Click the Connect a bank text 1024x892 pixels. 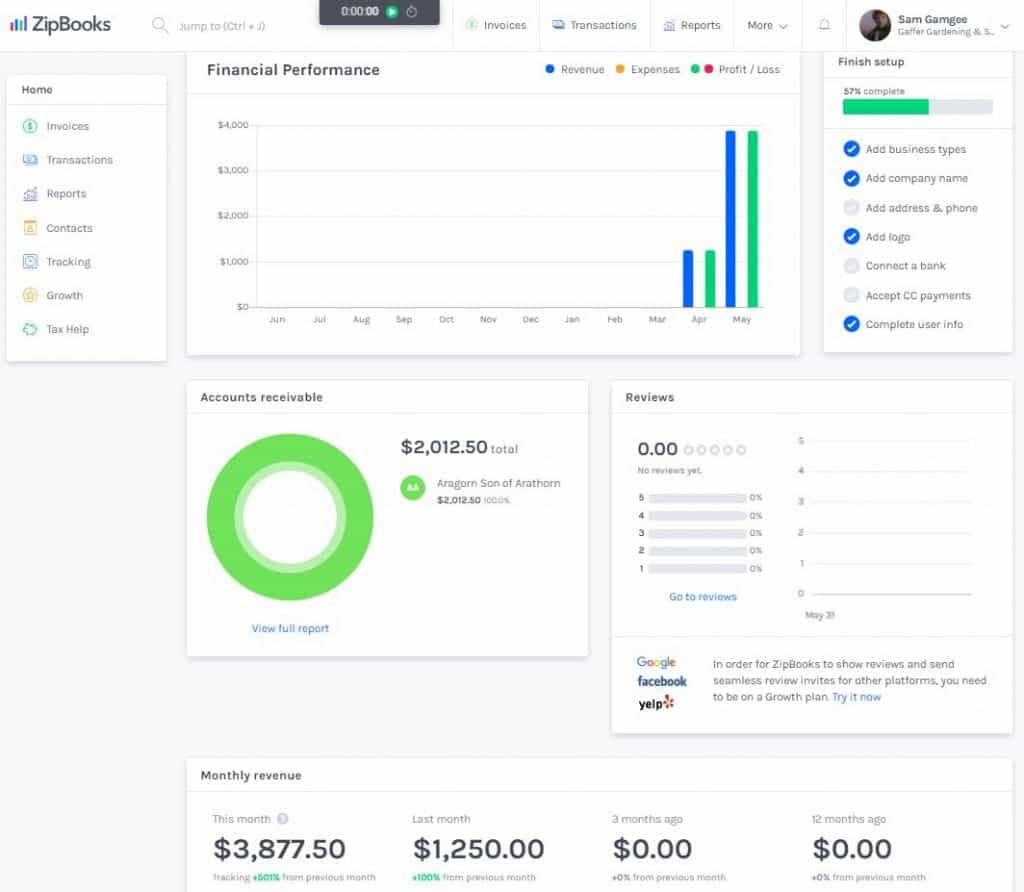[x=905, y=266]
